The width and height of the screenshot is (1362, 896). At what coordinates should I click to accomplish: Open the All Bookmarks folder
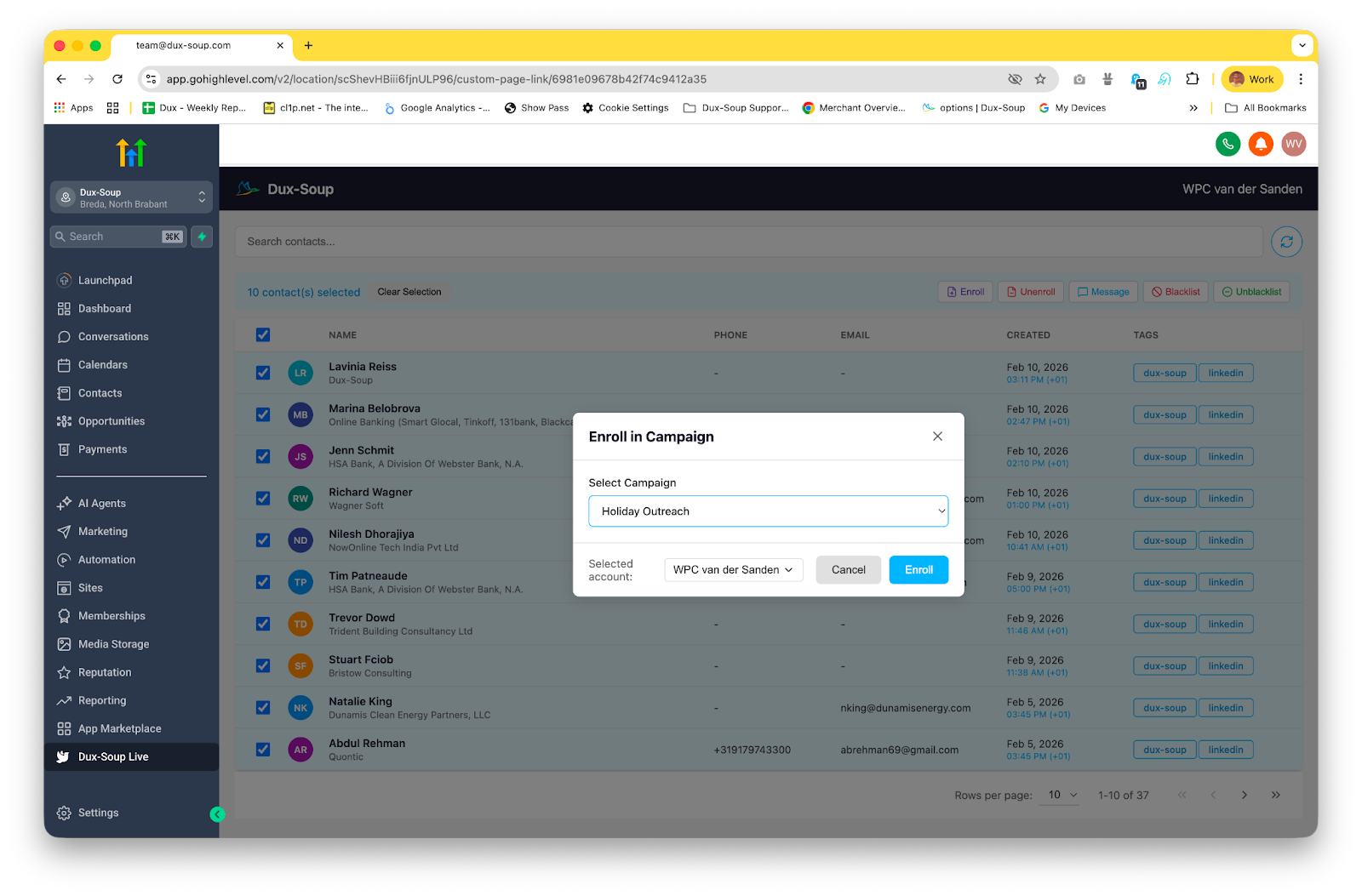coord(1265,108)
